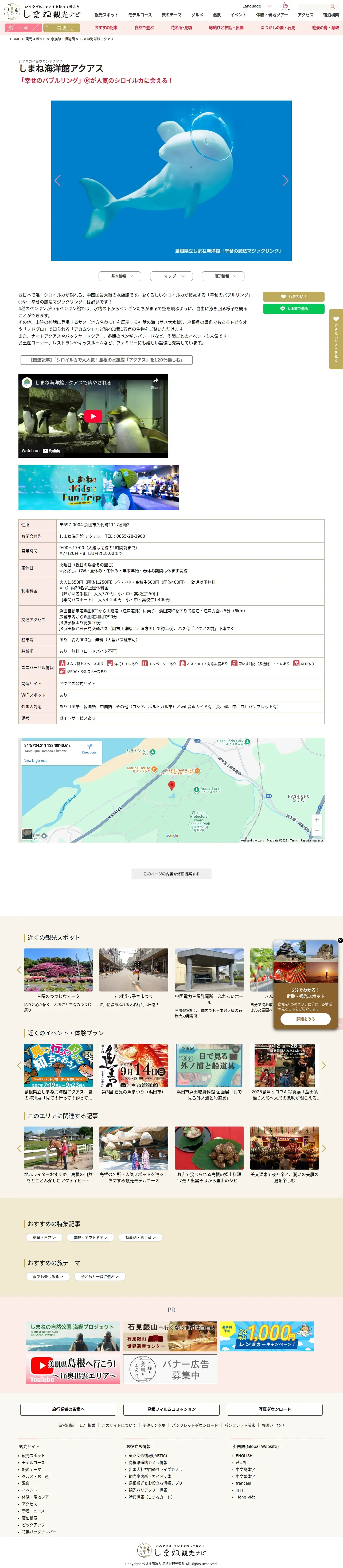Open the おすすめ記事 sub-navigation link
Image resolution: width=343 pixels, height=1568 pixels.
pos(106,27)
